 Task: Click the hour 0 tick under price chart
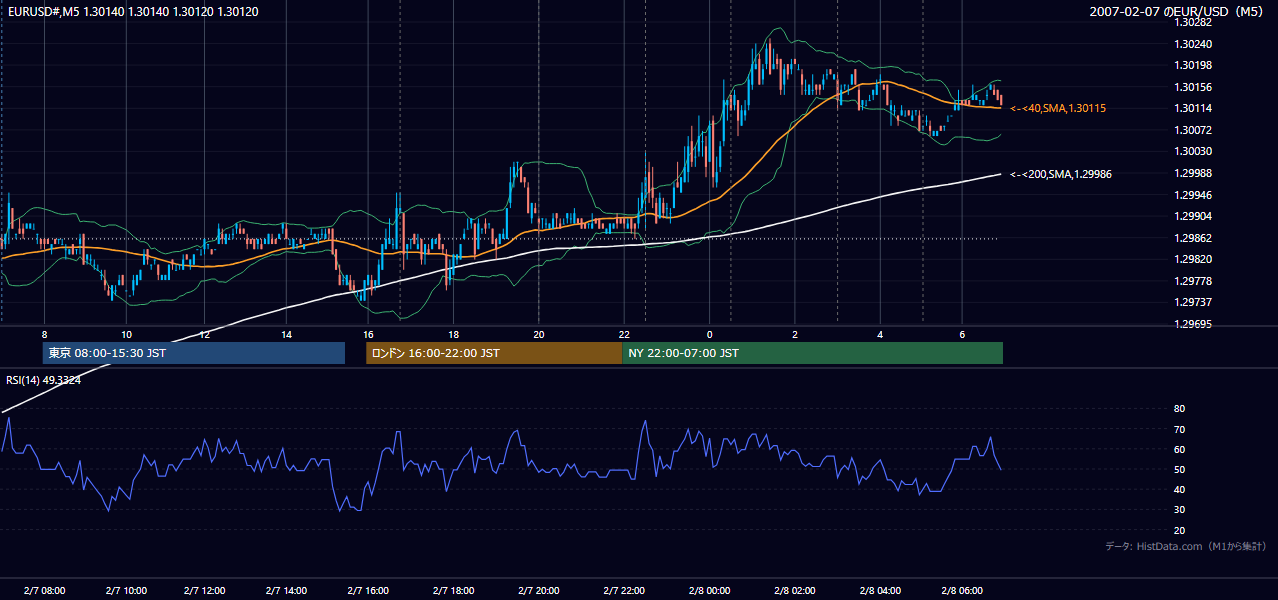(709, 334)
